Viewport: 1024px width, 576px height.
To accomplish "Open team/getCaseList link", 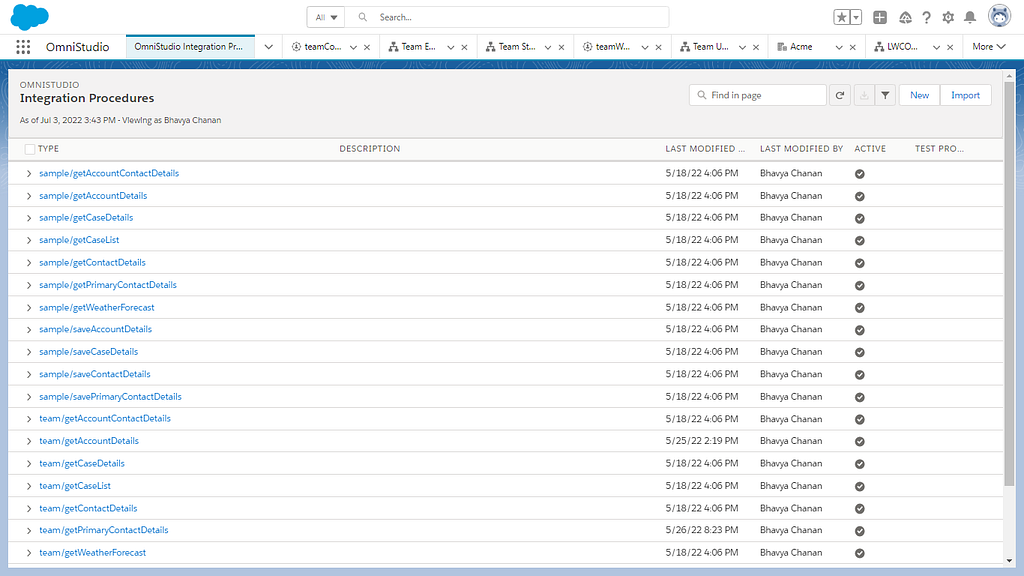I will (75, 486).
